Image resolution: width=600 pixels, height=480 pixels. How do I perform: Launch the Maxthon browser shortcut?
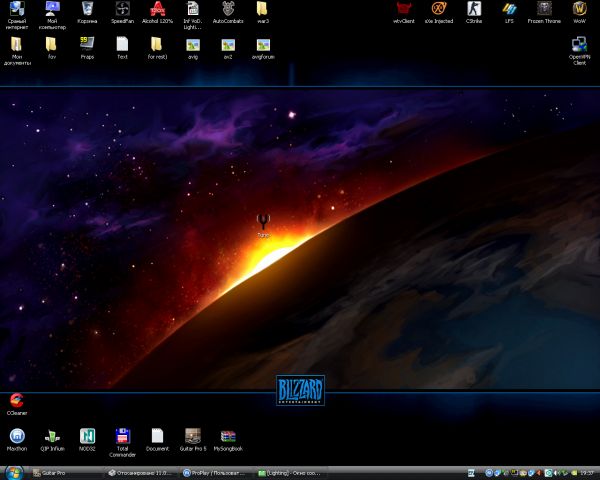[17, 440]
